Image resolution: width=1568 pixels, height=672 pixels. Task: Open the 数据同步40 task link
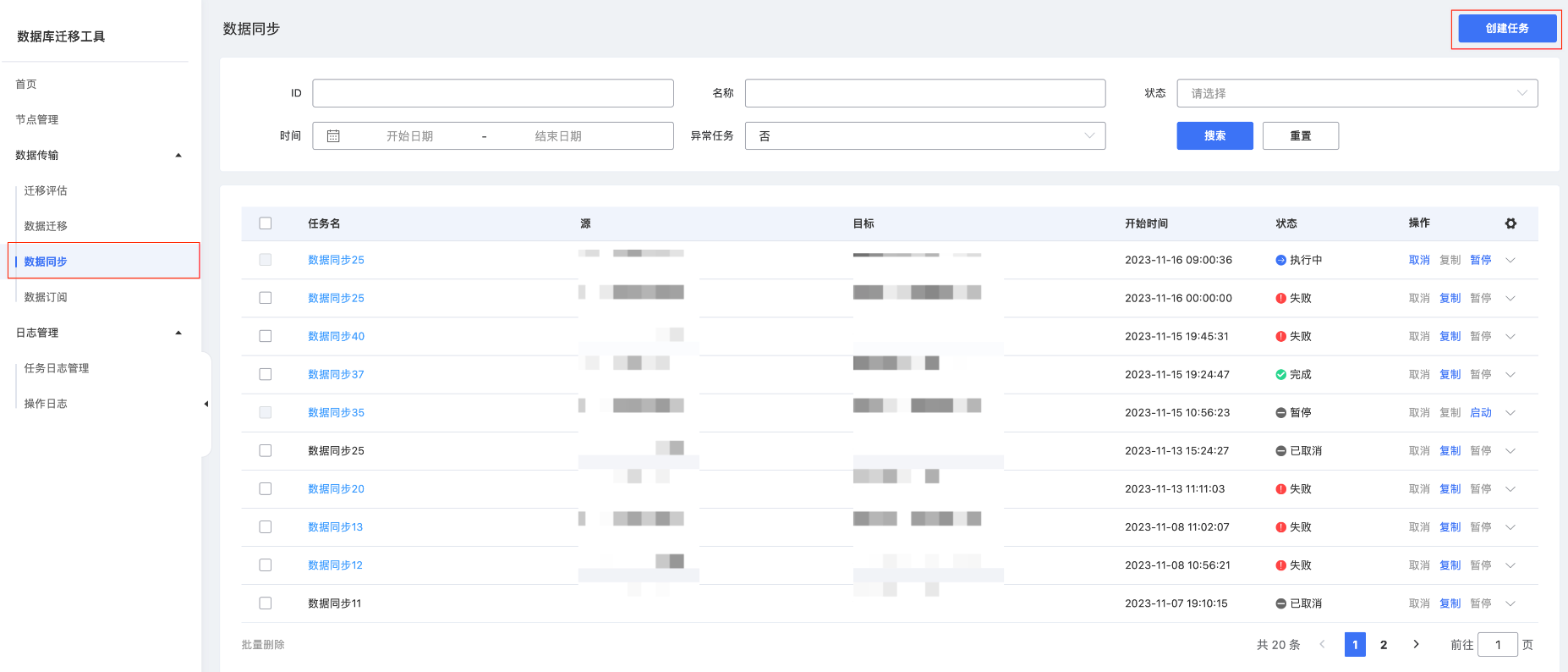pyautogui.click(x=336, y=336)
